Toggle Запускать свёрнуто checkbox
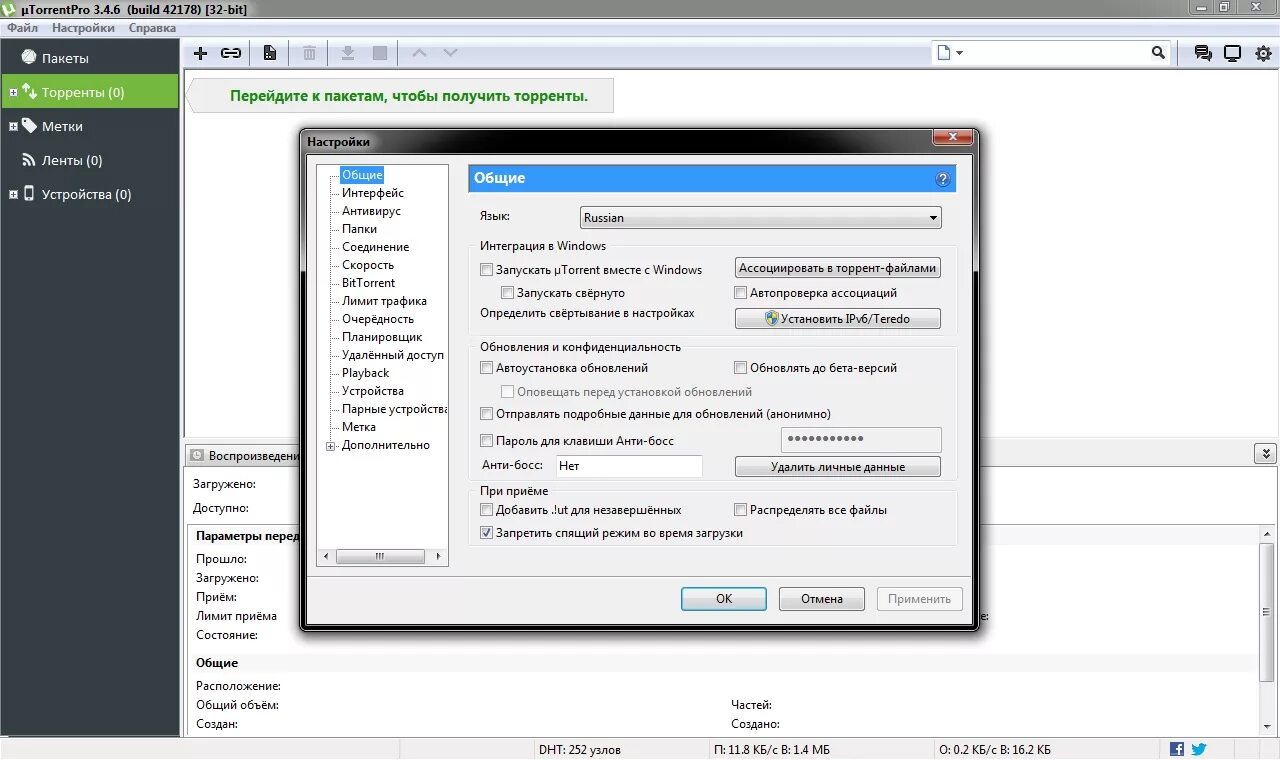Image resolution: width=1280 pixels, height=760 pixels. [508, 293]
